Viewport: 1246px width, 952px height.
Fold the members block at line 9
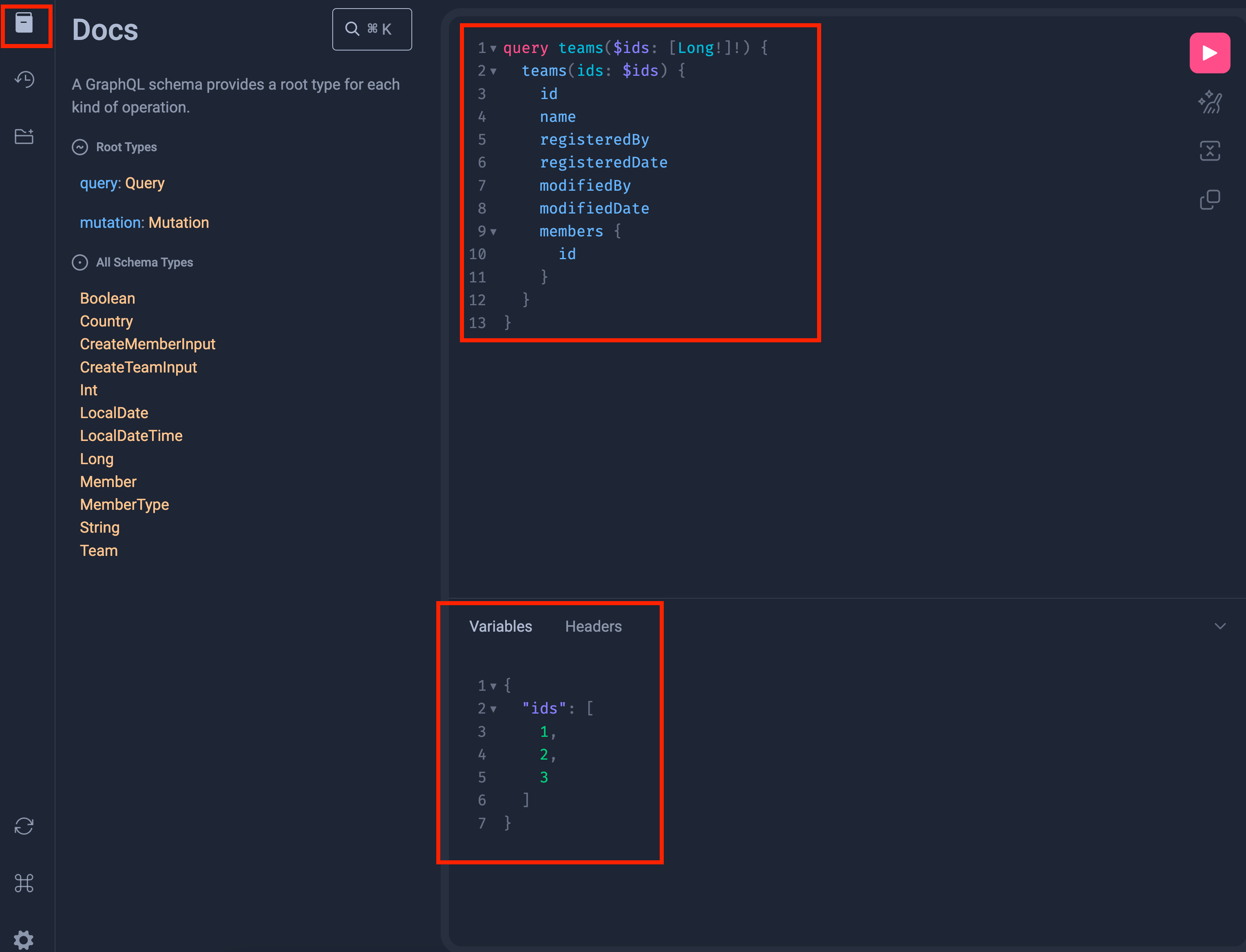(x=493, y=232)
